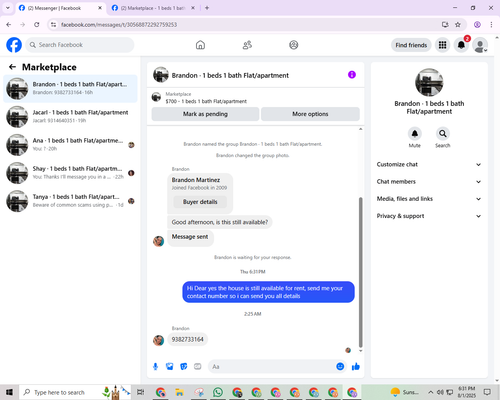Open the Friends icon in the top navigation
500x400 pixels.
(x=247, y=45)
